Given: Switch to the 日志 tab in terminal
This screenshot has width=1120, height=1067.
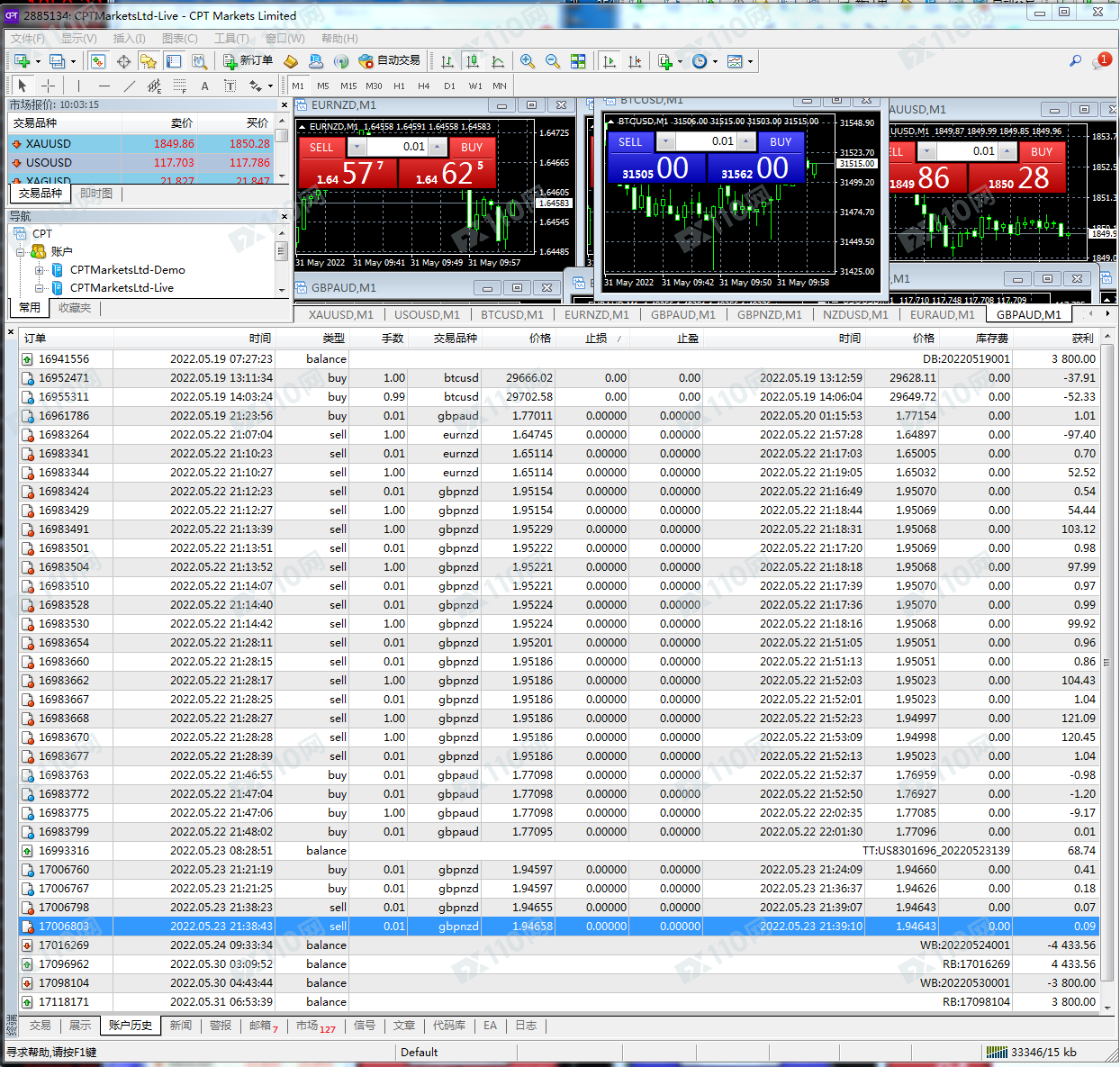Looking at the screenshot, I should (x=526, y=1026).
